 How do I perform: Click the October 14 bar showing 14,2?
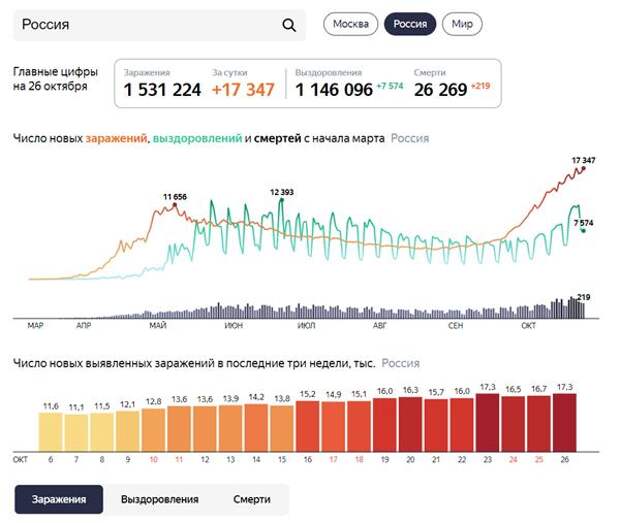tap(256, 428)
